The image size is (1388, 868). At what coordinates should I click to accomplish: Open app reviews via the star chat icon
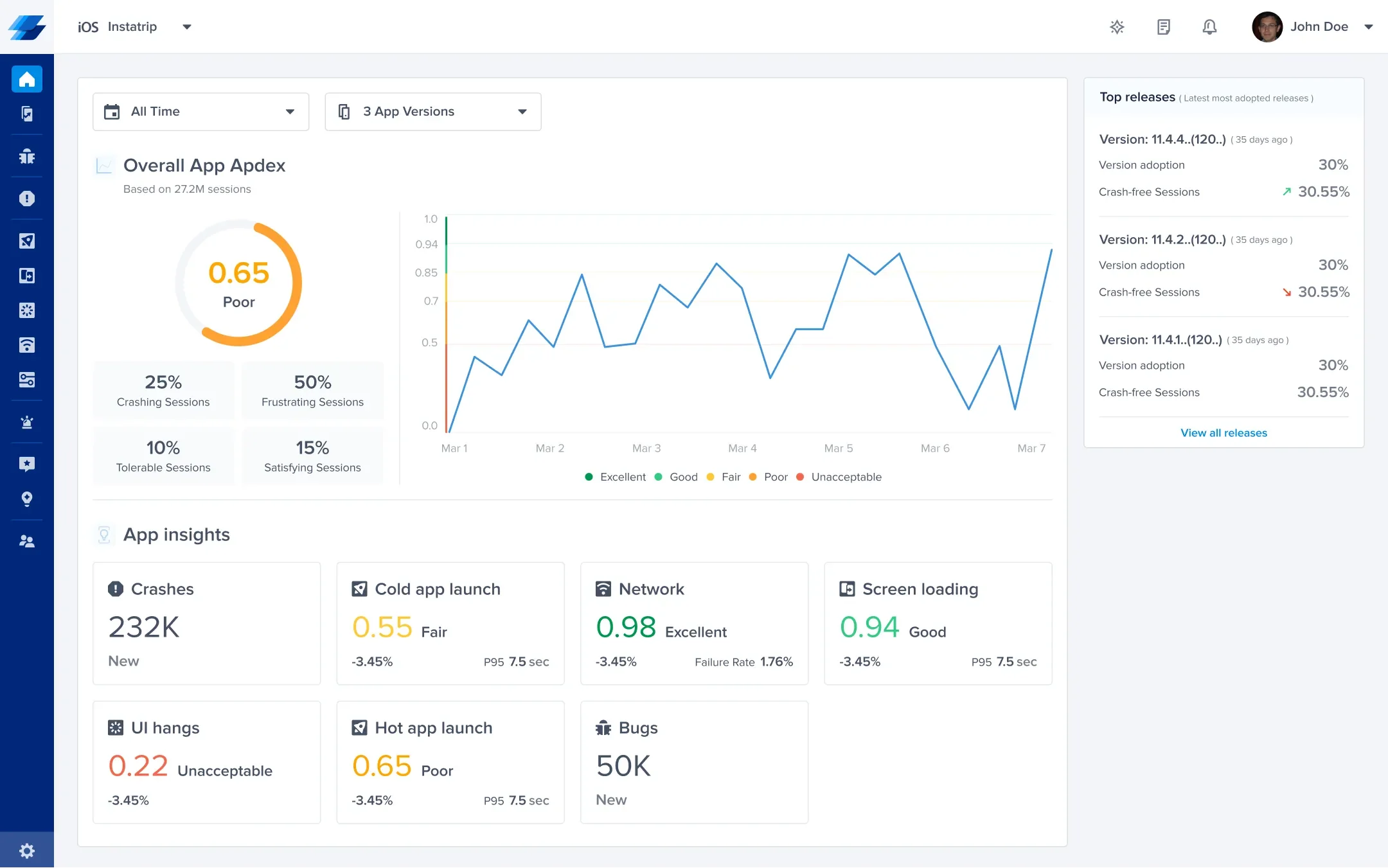click(27, 464)
